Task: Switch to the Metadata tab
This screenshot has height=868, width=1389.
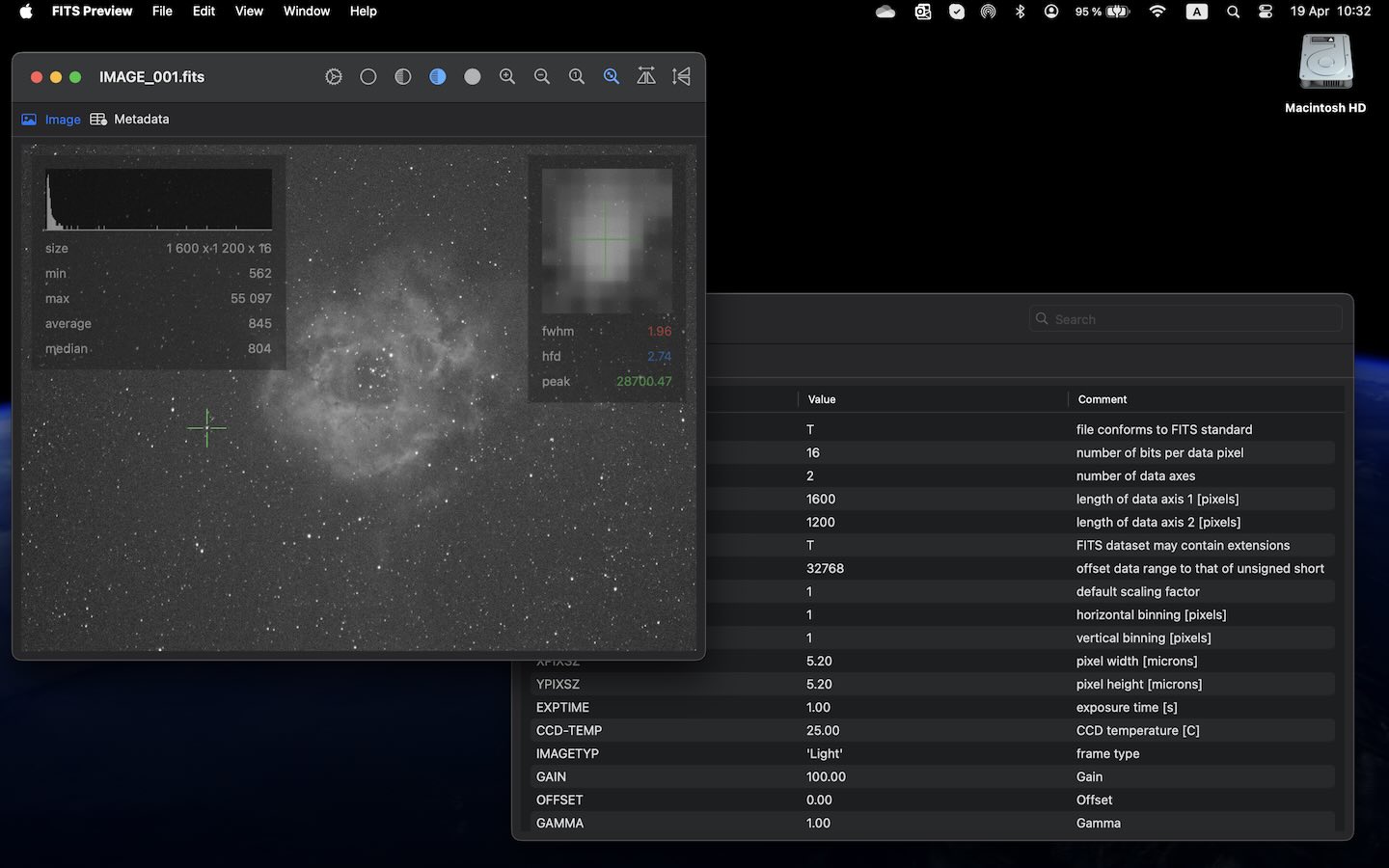Action: click(129, 120)
